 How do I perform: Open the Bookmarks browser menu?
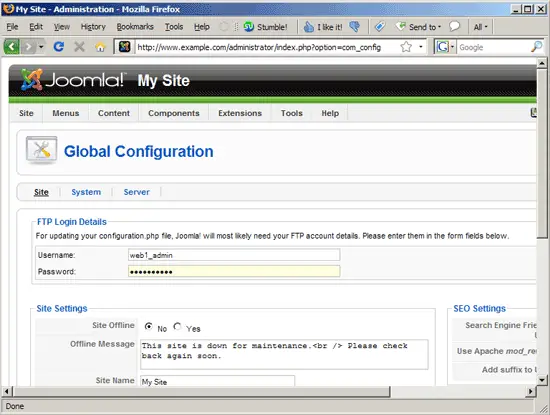[x=135, y=27]
